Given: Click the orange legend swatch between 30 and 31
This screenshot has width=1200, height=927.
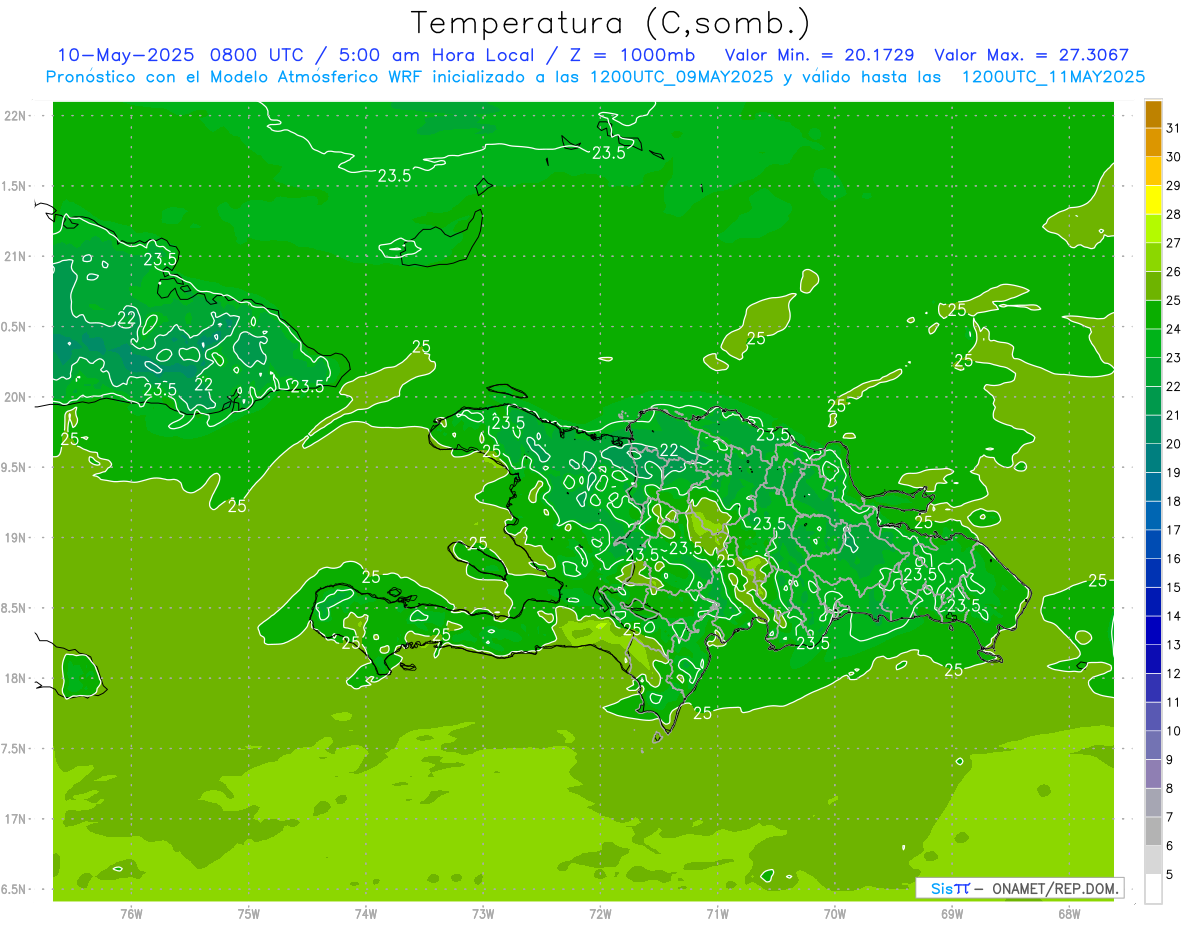Looking at the screenshot, I should (x=1153, y=143).
